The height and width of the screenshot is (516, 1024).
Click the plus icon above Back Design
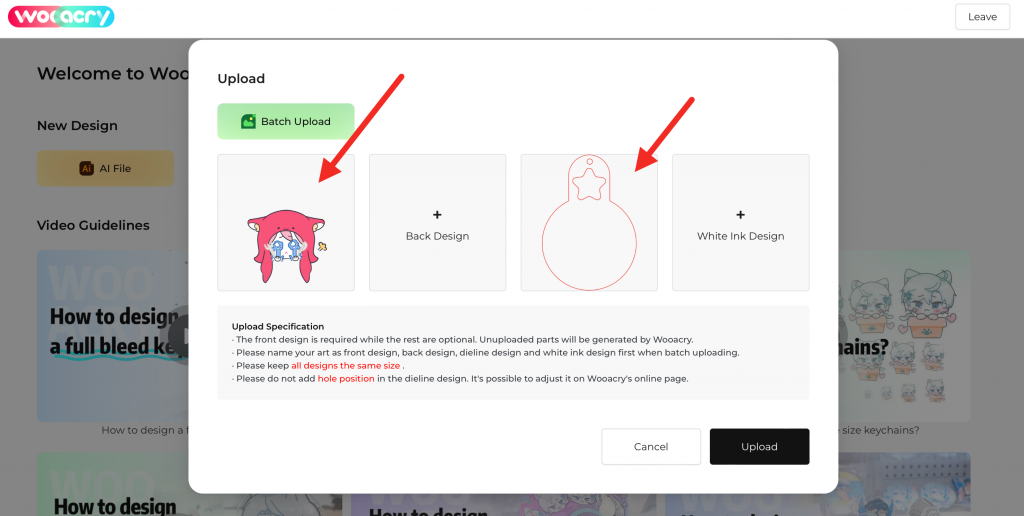437,215
